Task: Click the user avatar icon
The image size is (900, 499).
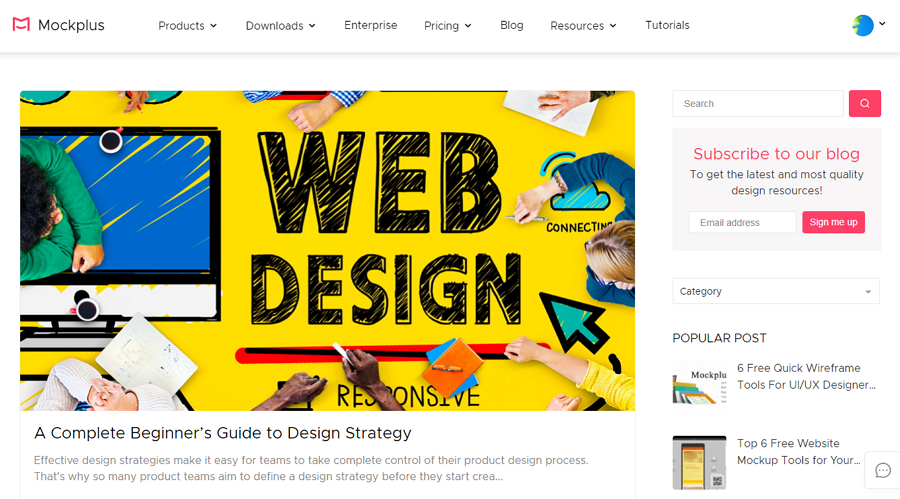Action: click(x=863, y=25)
